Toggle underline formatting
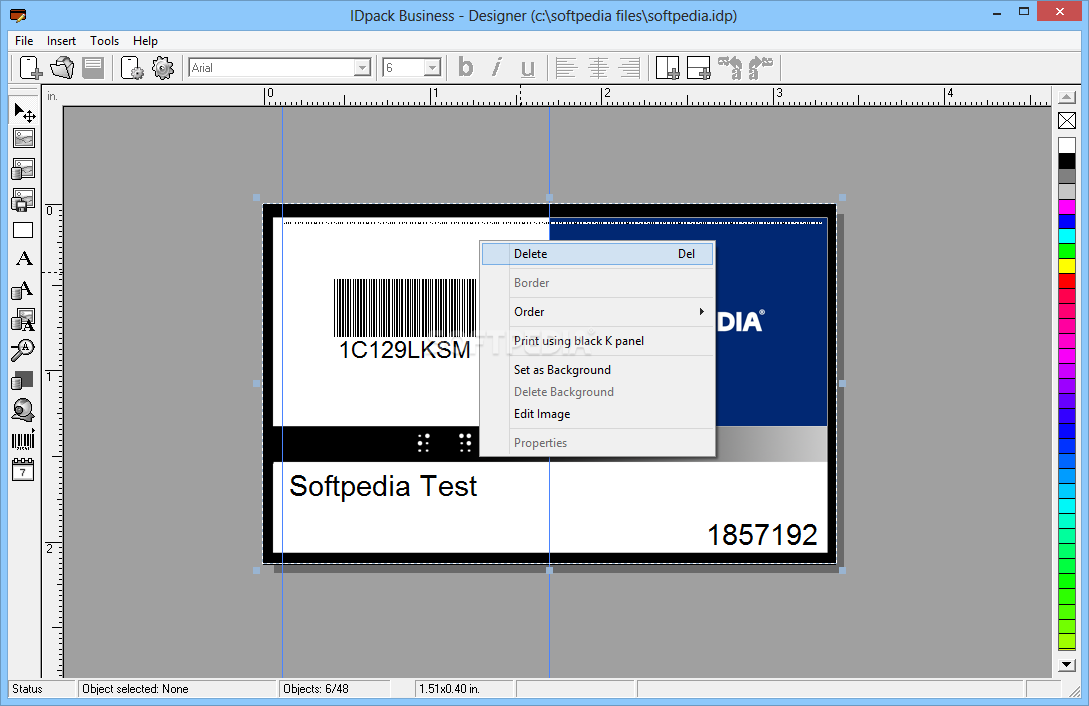 pos(527,67)
